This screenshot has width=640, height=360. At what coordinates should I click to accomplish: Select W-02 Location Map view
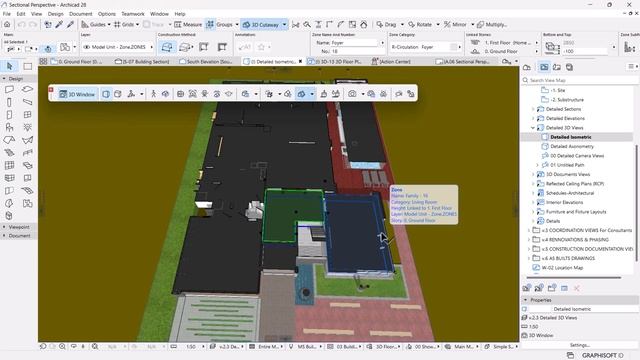click(562, 268)
